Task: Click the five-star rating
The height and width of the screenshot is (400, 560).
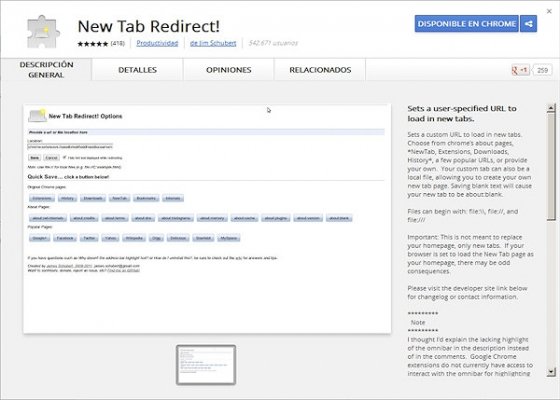Action: (92, 44)
